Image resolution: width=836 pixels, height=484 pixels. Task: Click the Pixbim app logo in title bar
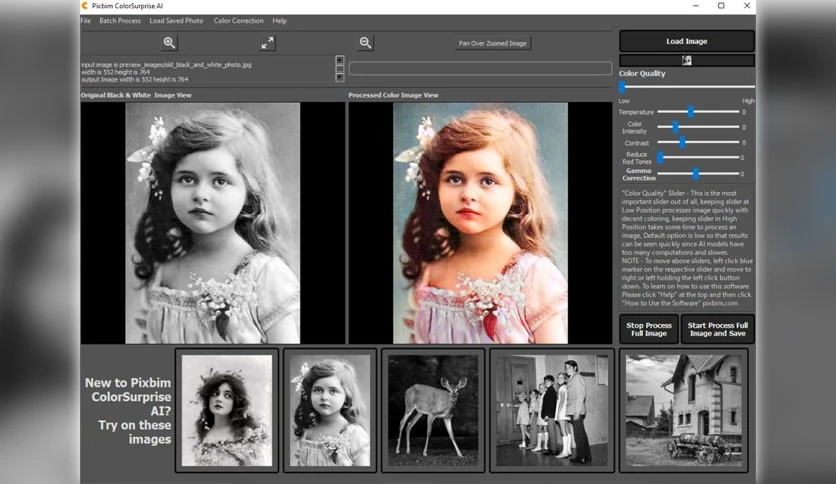pos(84,6)
